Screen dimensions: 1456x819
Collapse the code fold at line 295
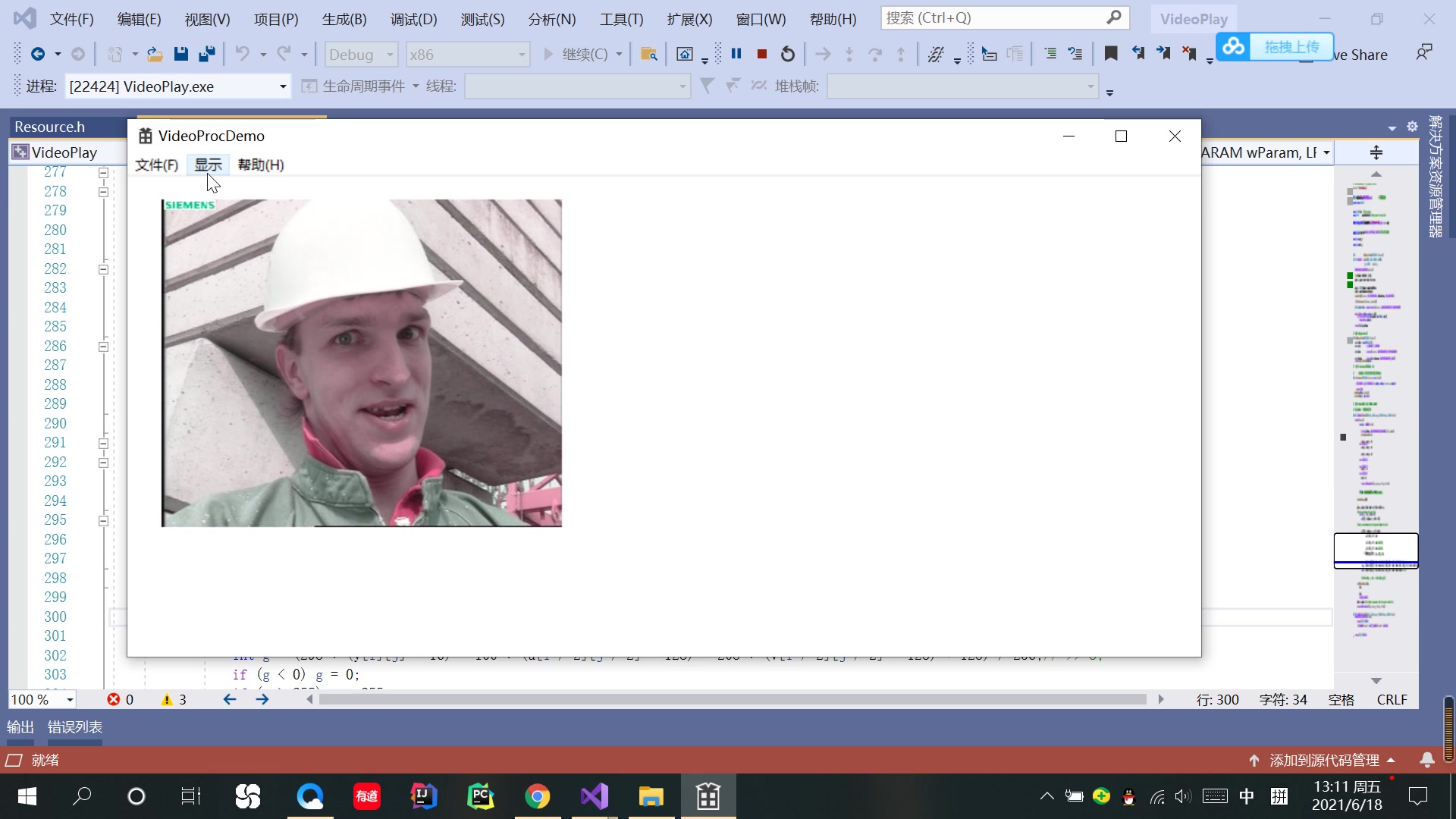pos(103,521)
